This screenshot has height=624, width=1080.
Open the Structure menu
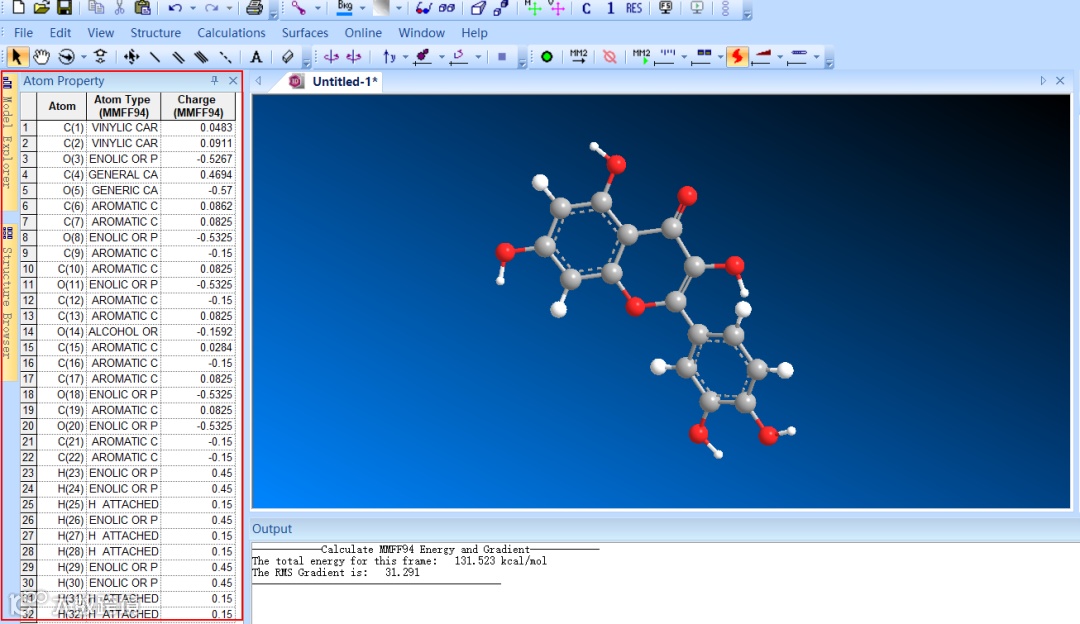coord(156,32)
